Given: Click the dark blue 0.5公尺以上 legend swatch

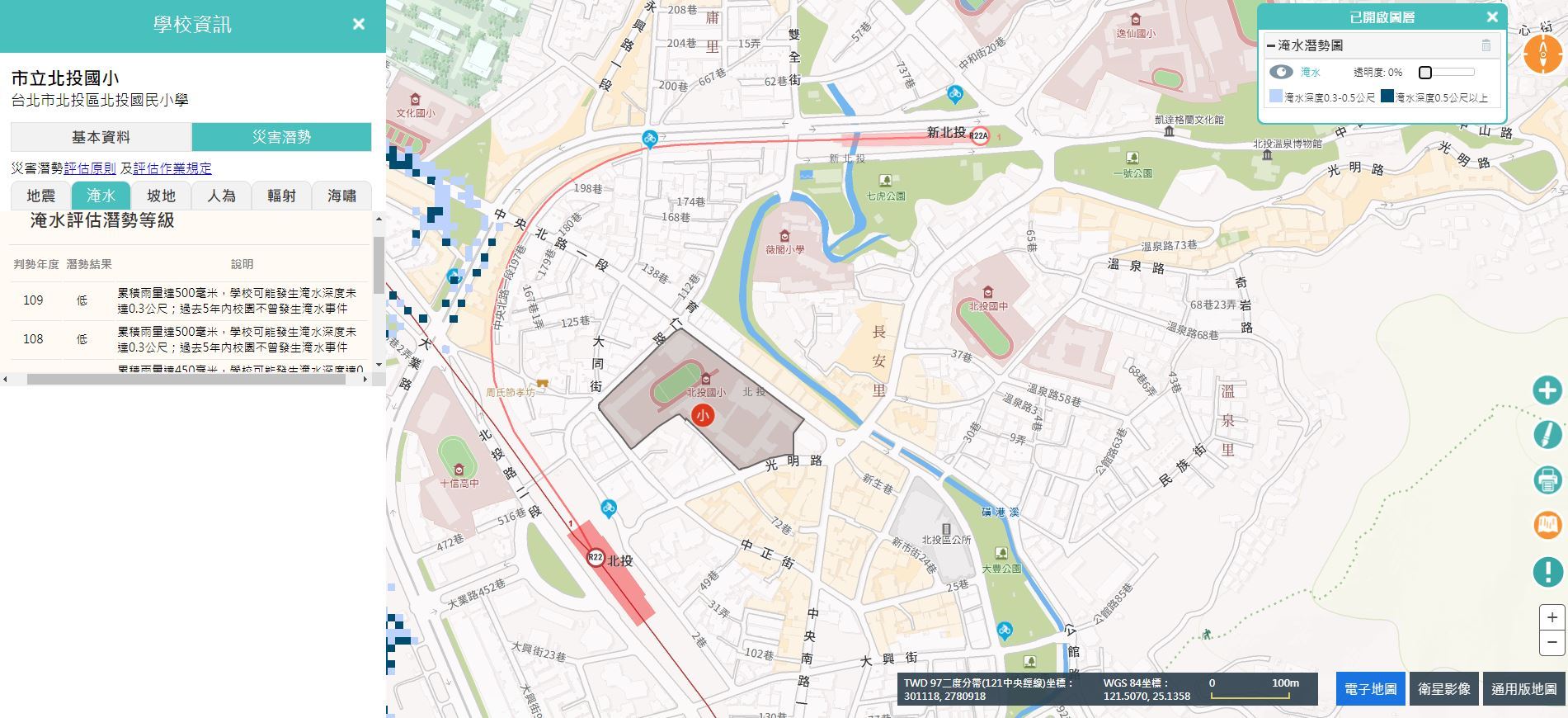Looking at the screenshot, I should [x=1387, y=97].
